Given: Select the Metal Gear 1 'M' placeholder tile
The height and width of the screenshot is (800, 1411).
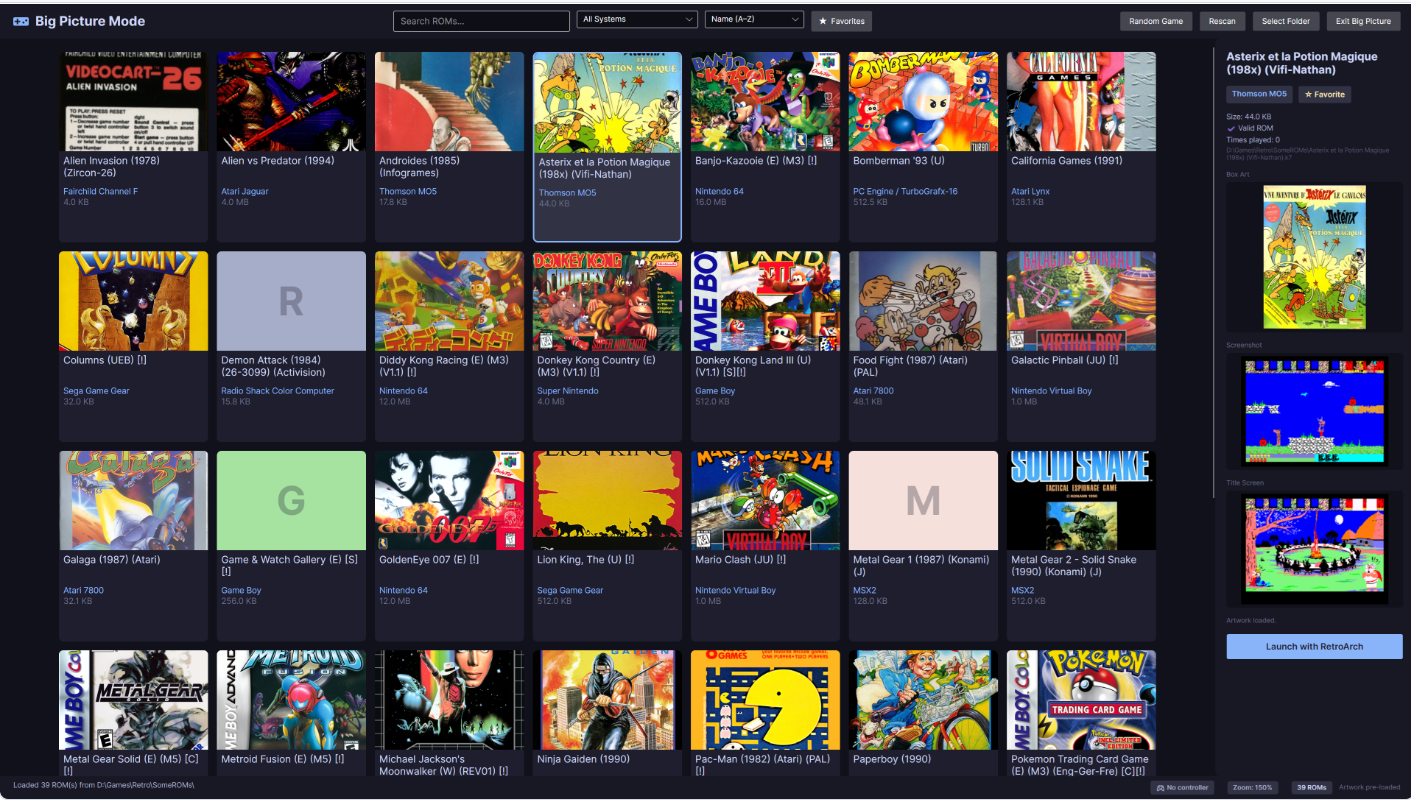Looking at the screenshot, I should 923,500.
